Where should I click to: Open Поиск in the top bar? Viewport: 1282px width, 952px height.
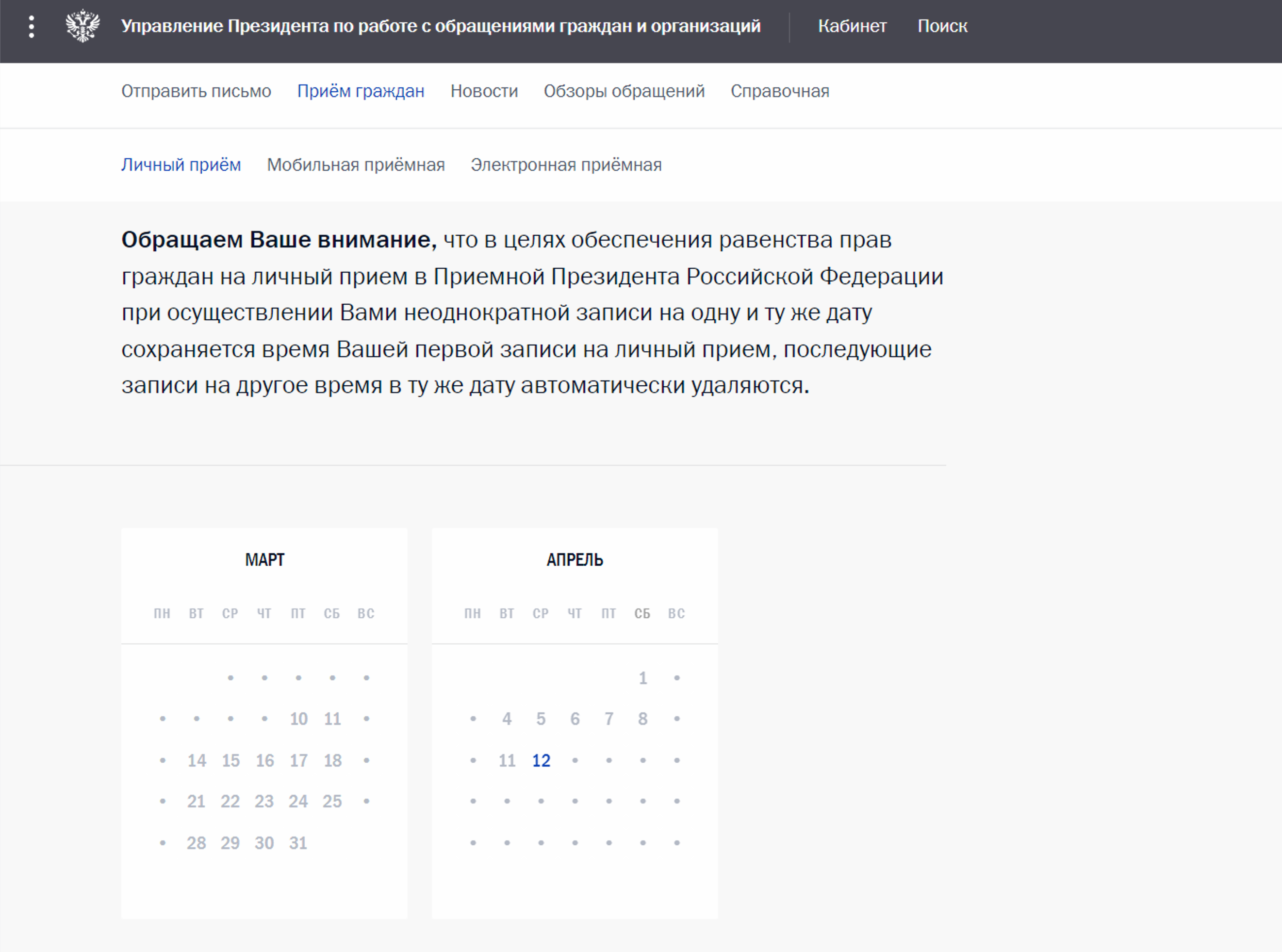tap(942, 26)
